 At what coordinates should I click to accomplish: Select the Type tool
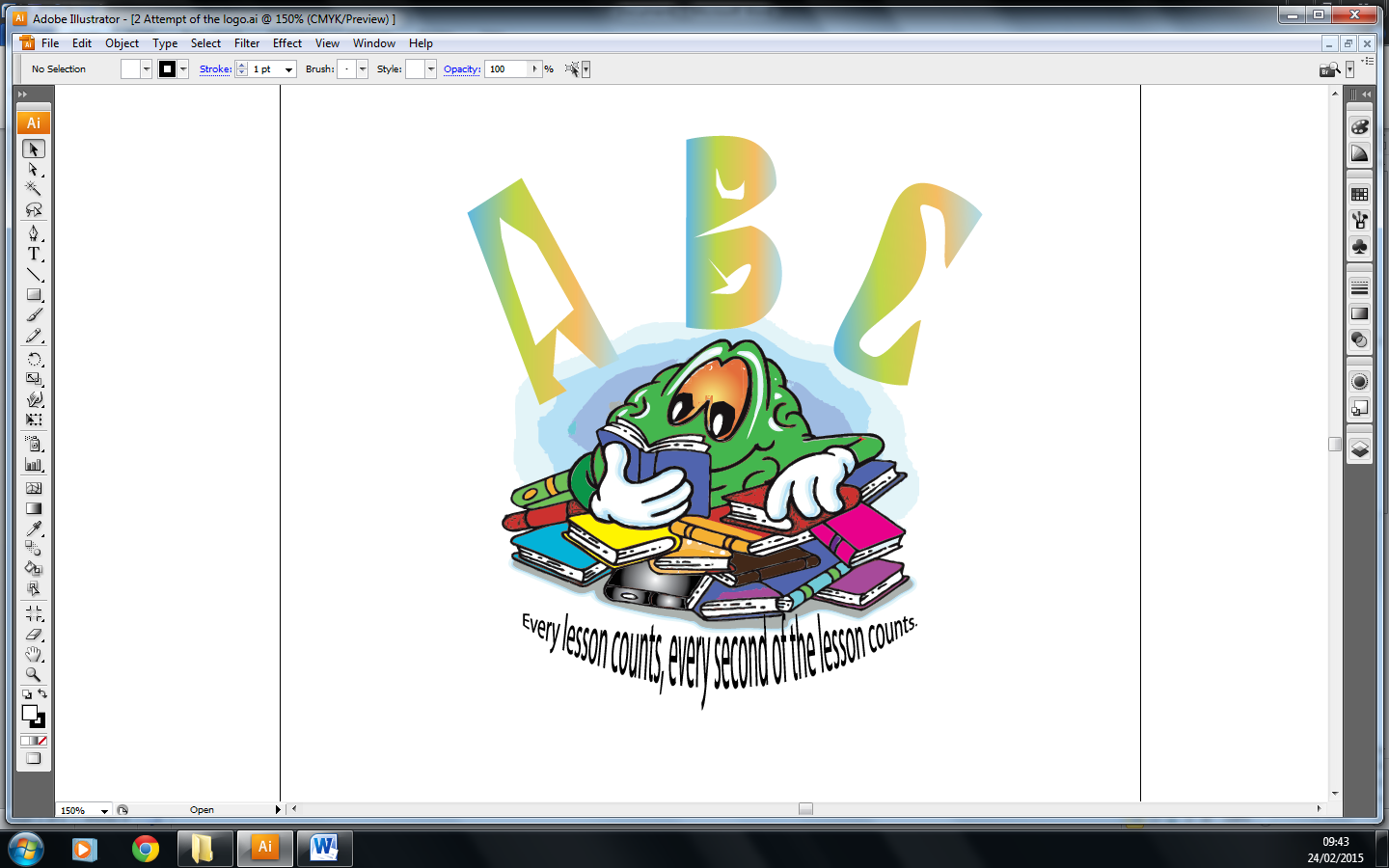point(34,254)
